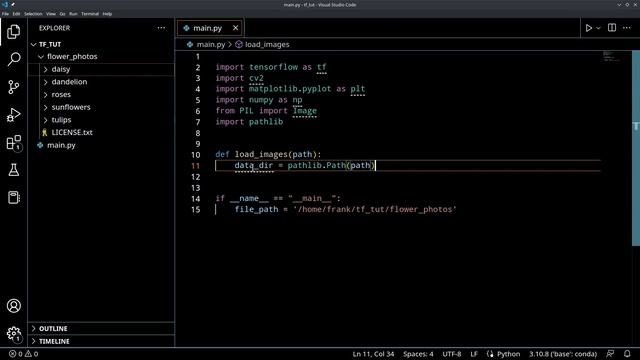
Task: Open the File menu
Action: [5, 14]
